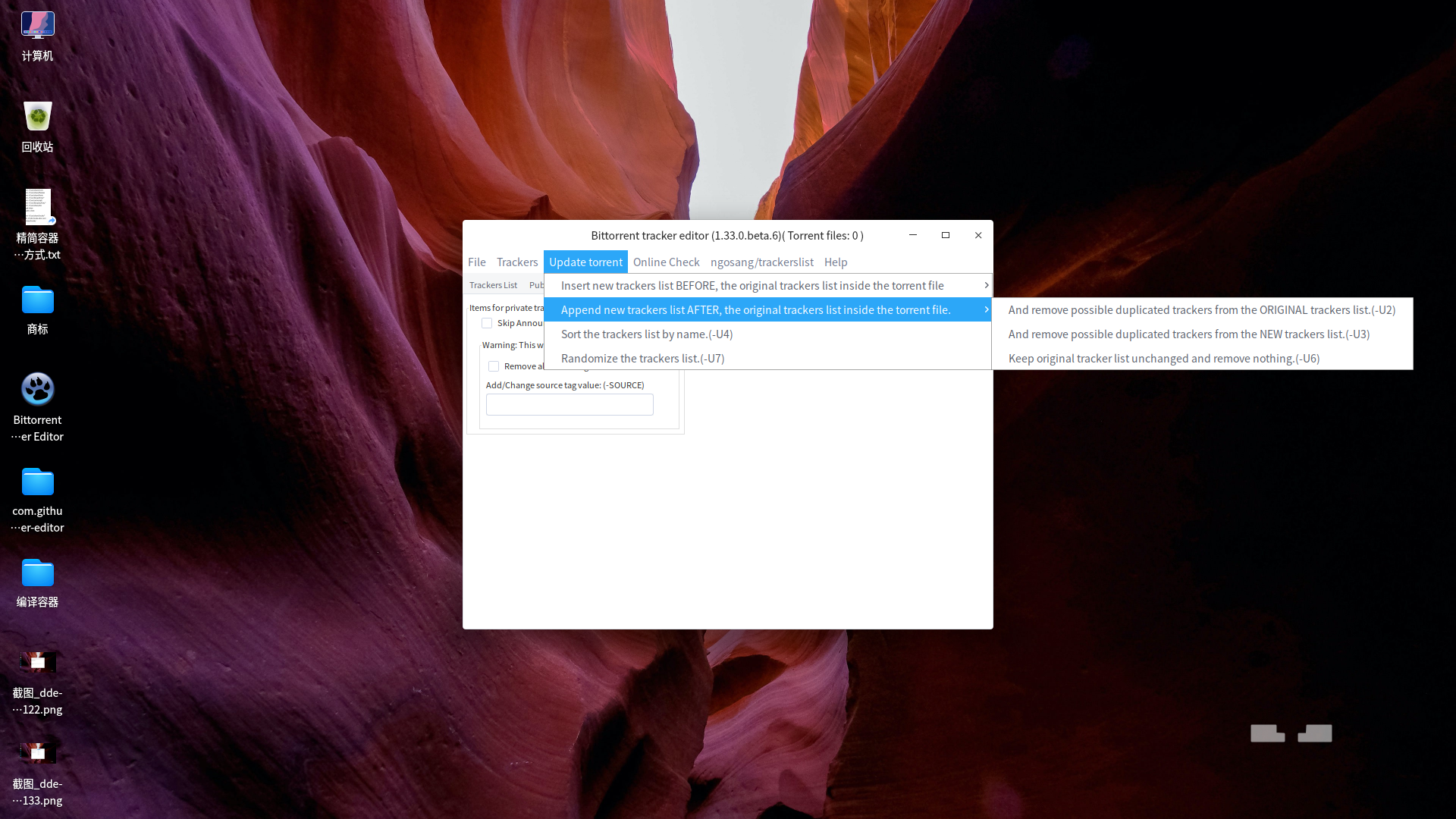Open the Online Check menu
The width and height of the screenshot is (1456, 819).
pyautogui.click(x=666, y=262)
